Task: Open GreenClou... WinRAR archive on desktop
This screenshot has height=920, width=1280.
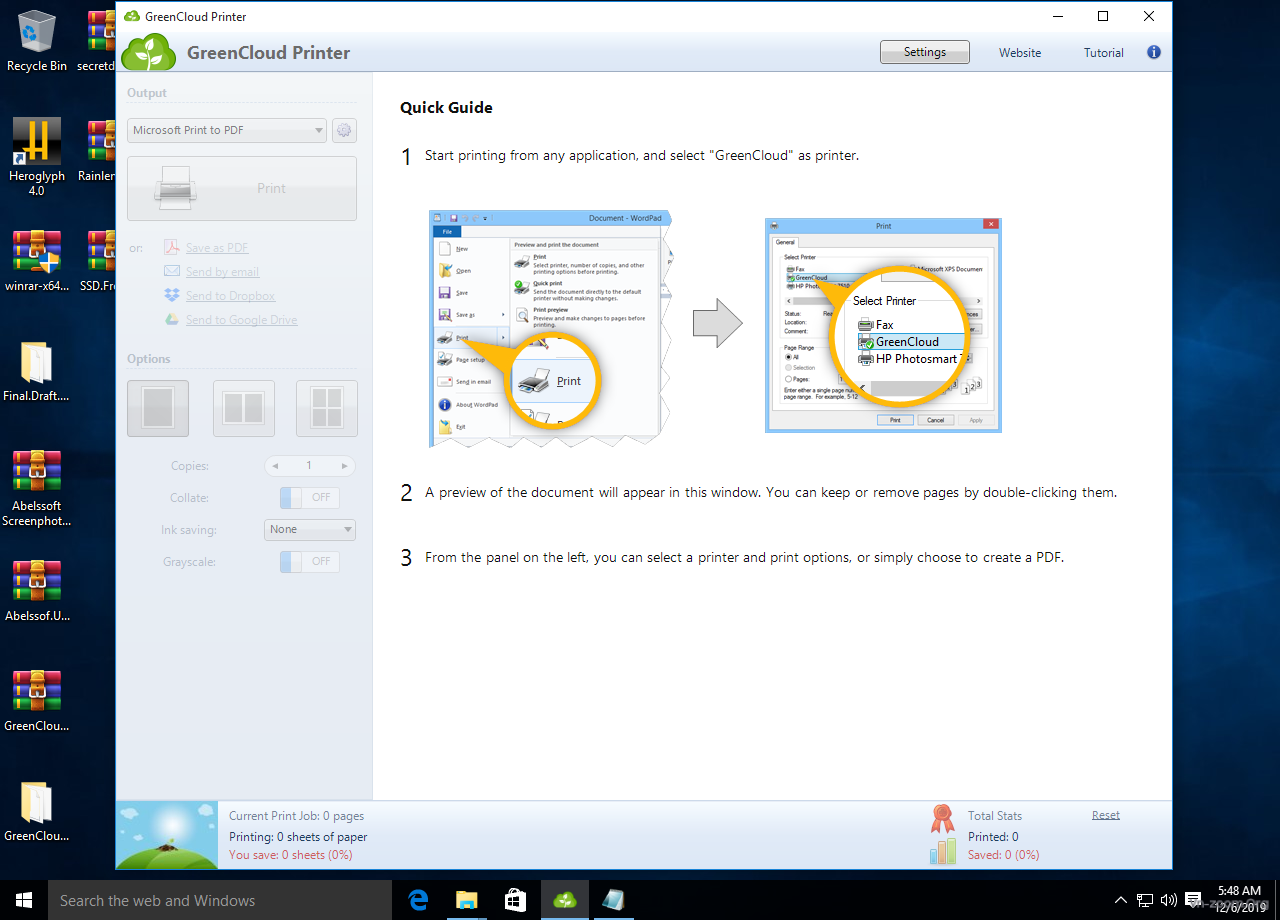Action: click(37, 702)
